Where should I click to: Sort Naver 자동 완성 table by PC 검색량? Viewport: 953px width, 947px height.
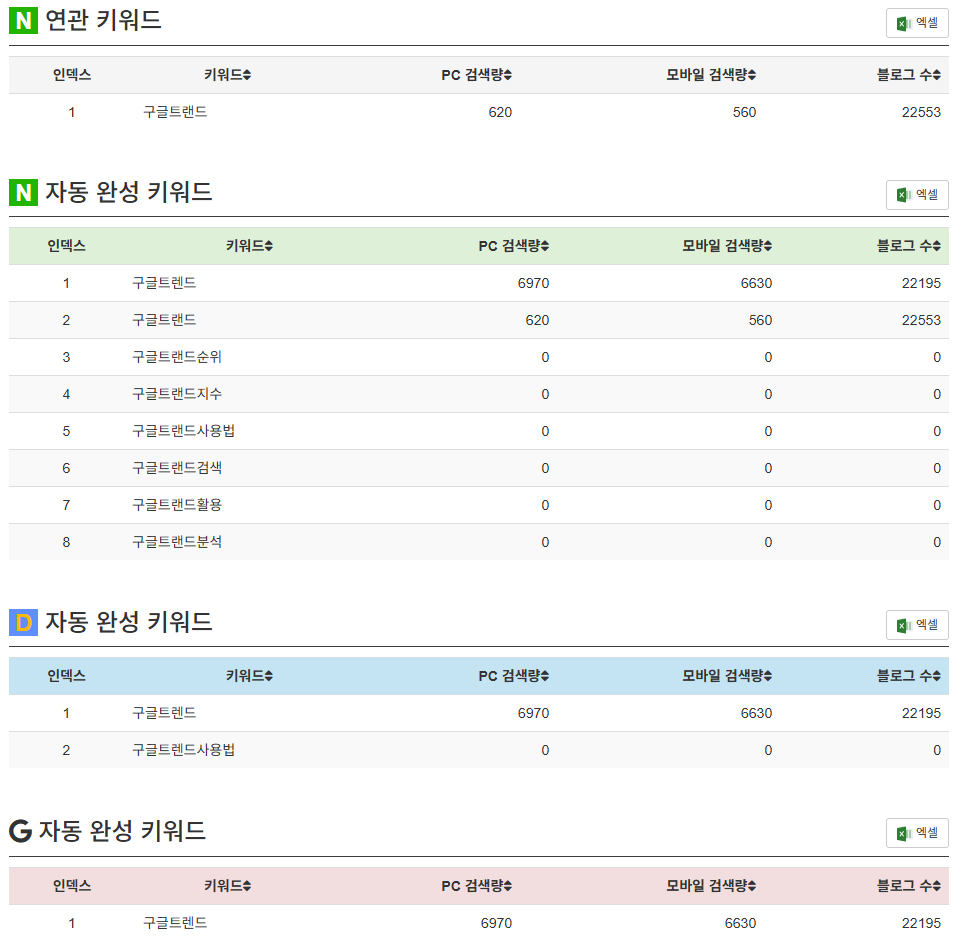pos(514,246)
